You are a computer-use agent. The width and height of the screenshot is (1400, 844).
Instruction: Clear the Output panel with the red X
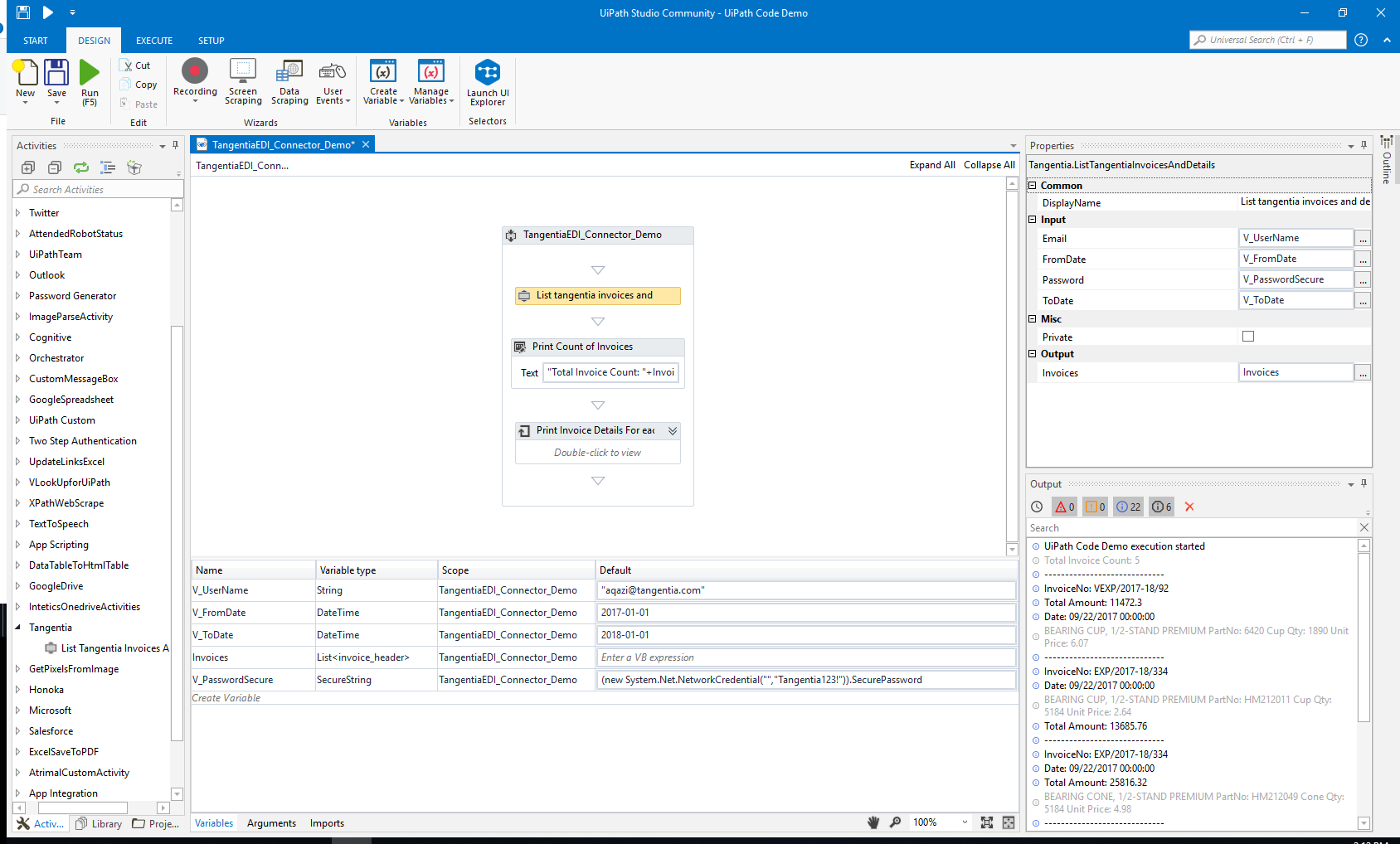click(x=1189, y=507)
